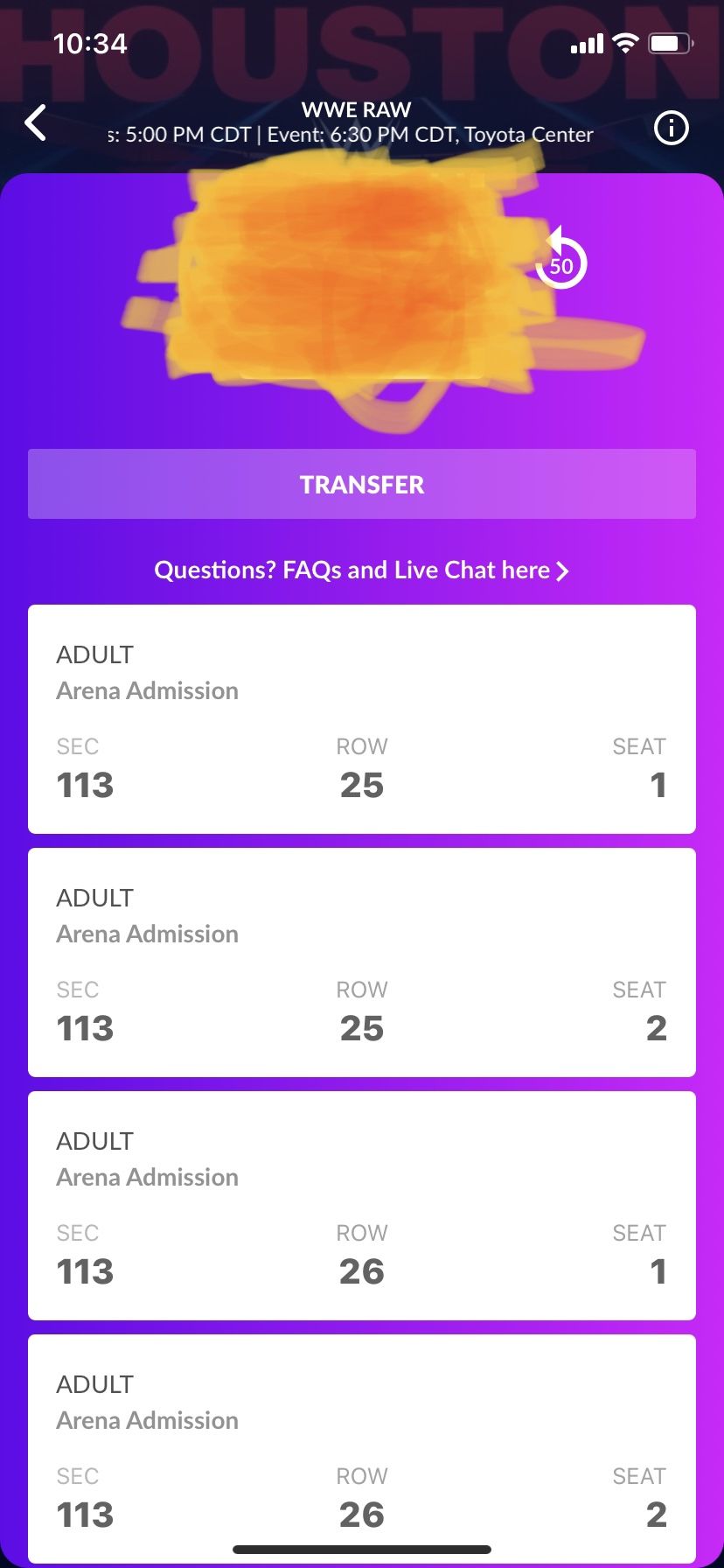Select ticket Row 25 Seat 1
Screen dimensions: 724x1568
(x=362, y=719)
